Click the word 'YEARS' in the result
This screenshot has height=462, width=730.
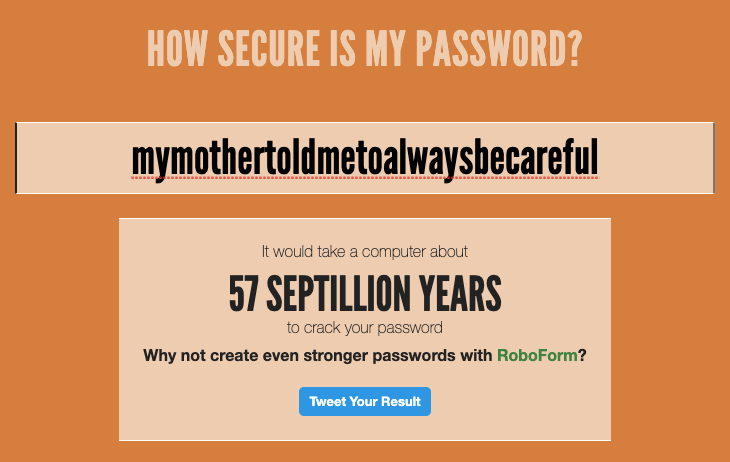click(x=461, y=294)
